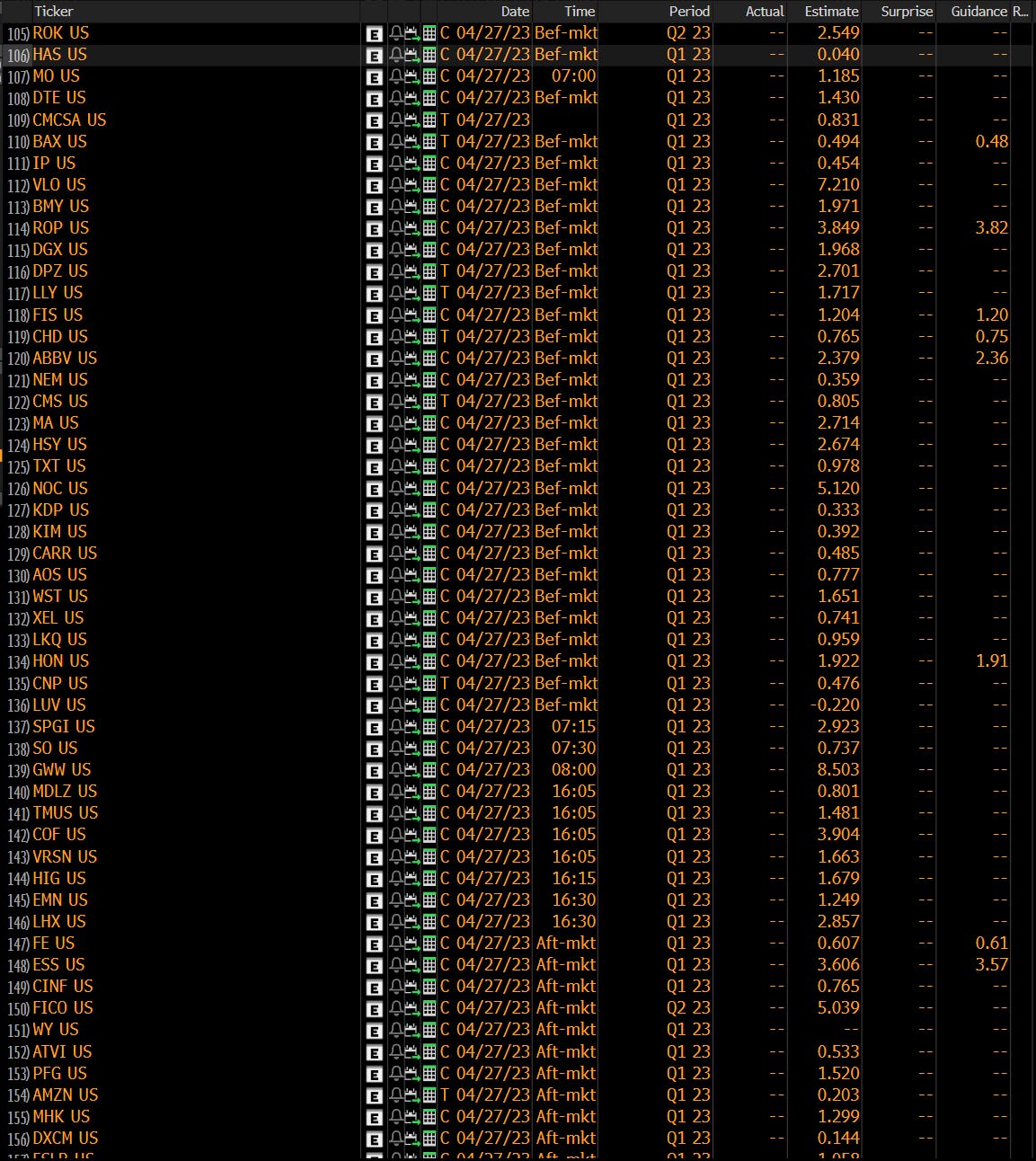
Task: Sort by the Date column header
Action: pyautogui.click(x=515, y=12)
